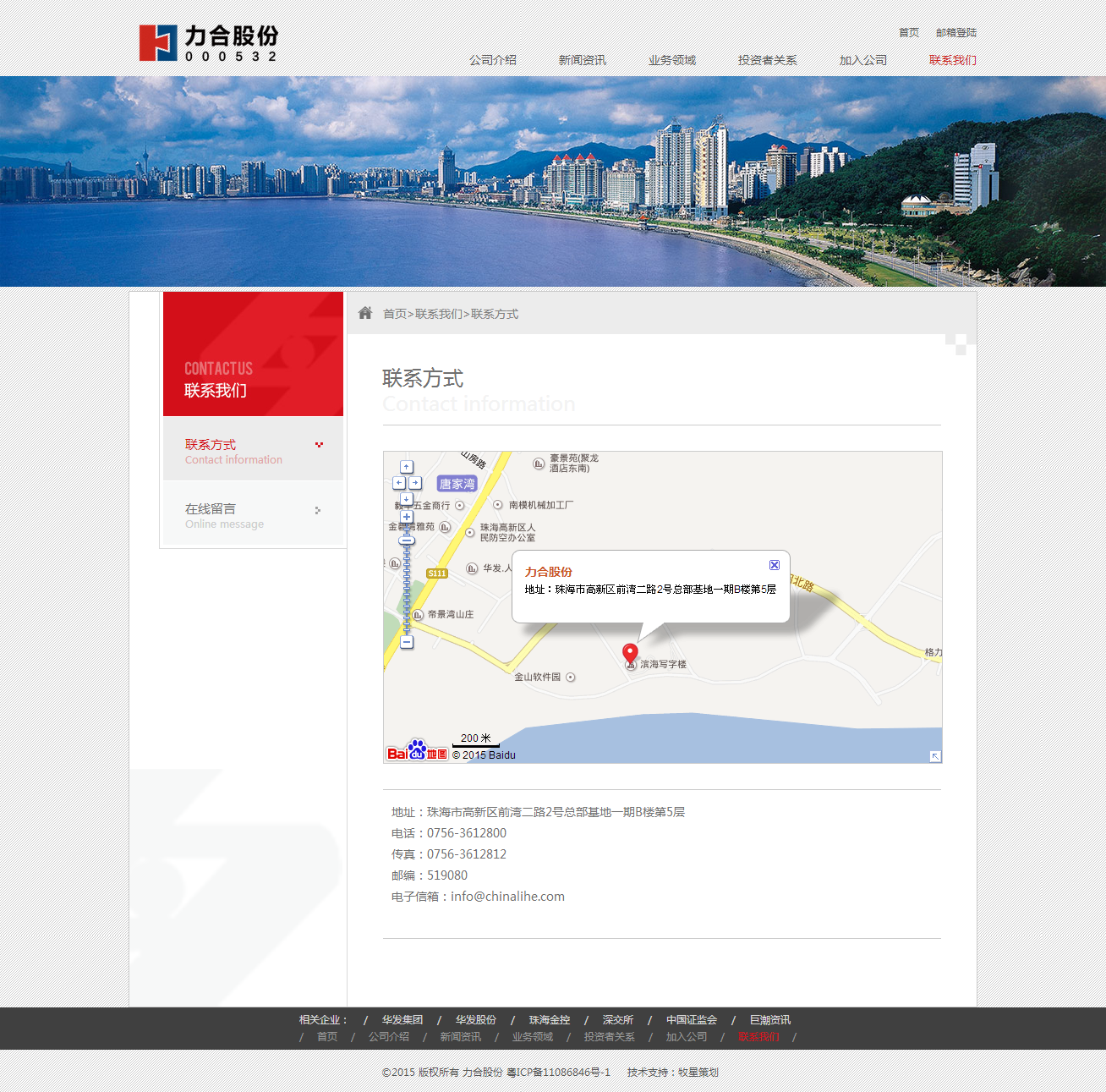Click the zoom slider handle on map

407,540
